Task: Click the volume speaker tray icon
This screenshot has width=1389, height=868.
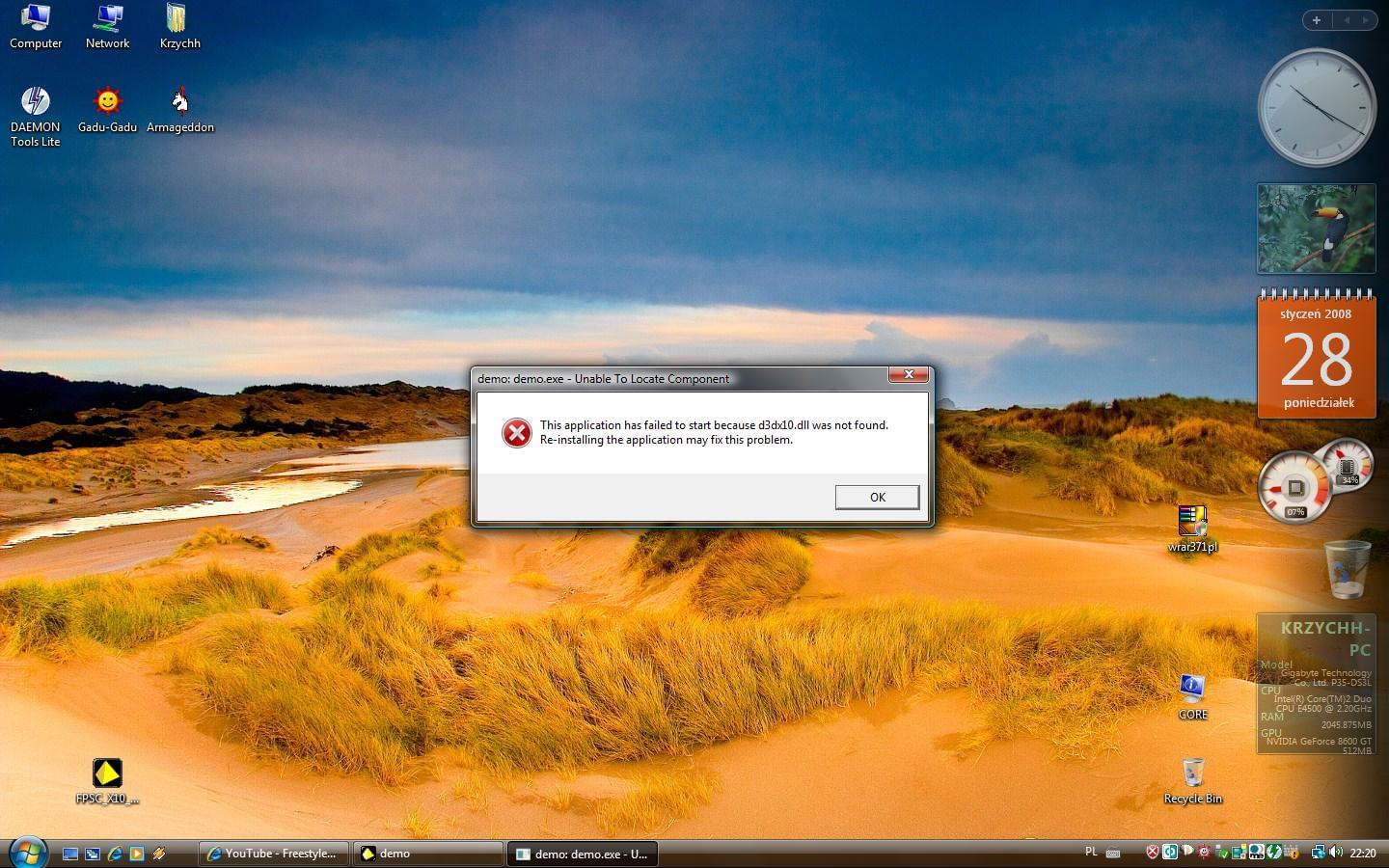Action: pyautogui.click(x=1336, y=853)
